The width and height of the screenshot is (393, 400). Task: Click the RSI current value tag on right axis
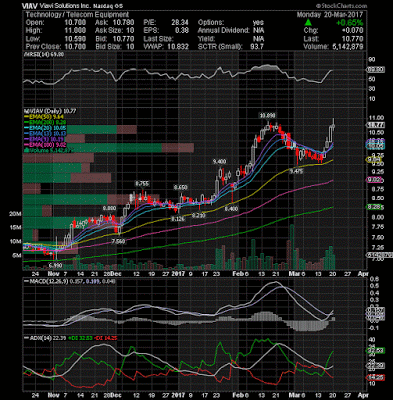(375, 70)
